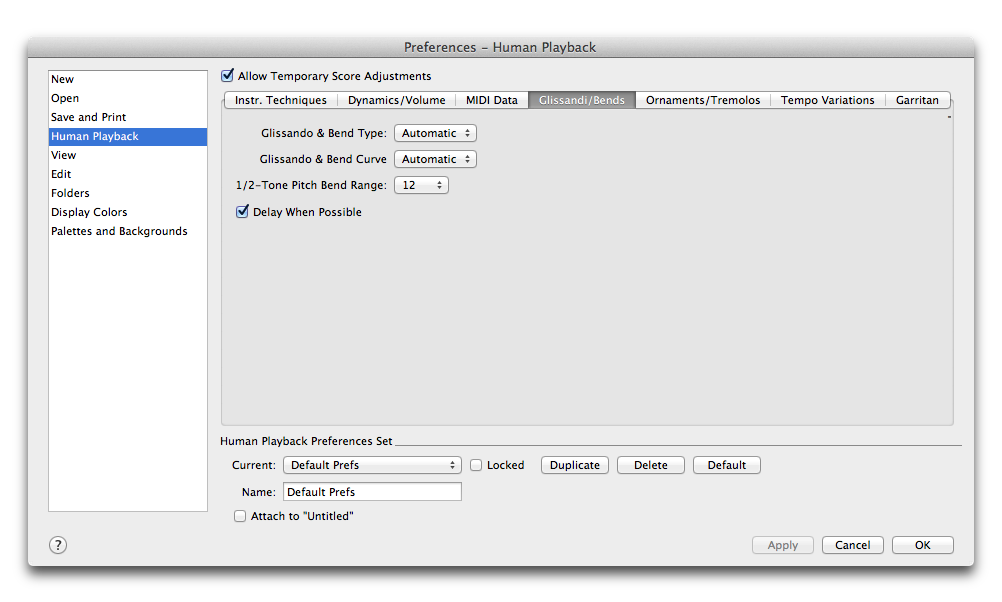Expand 1/2-Tone Pitch Bend Range dropdown

(x=421, y=185)
